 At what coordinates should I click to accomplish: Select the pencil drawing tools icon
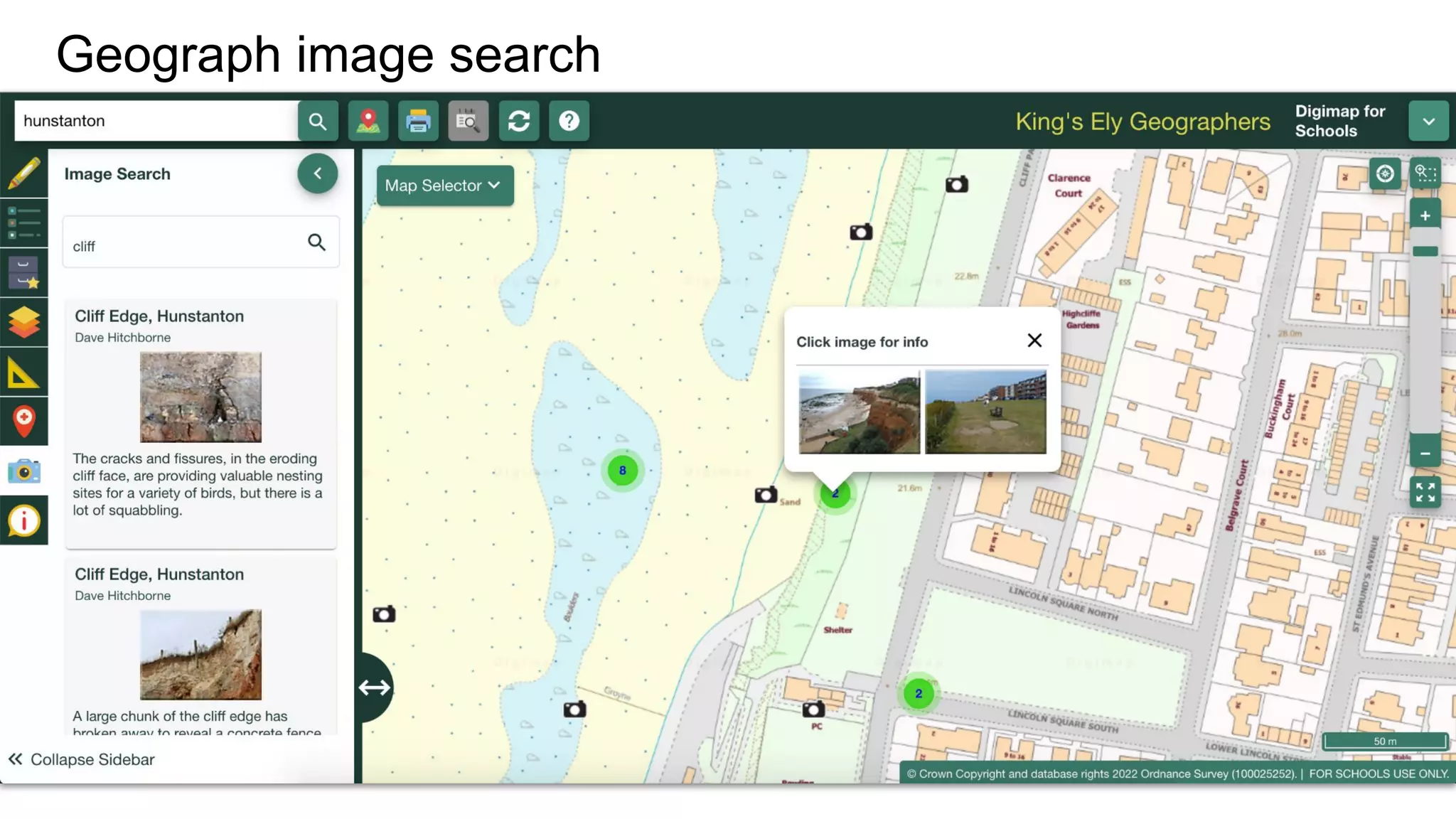(24, 174)
